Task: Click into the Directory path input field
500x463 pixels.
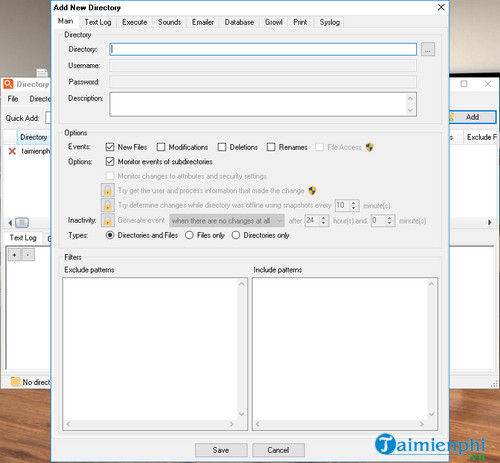Action: pos(263,49)
